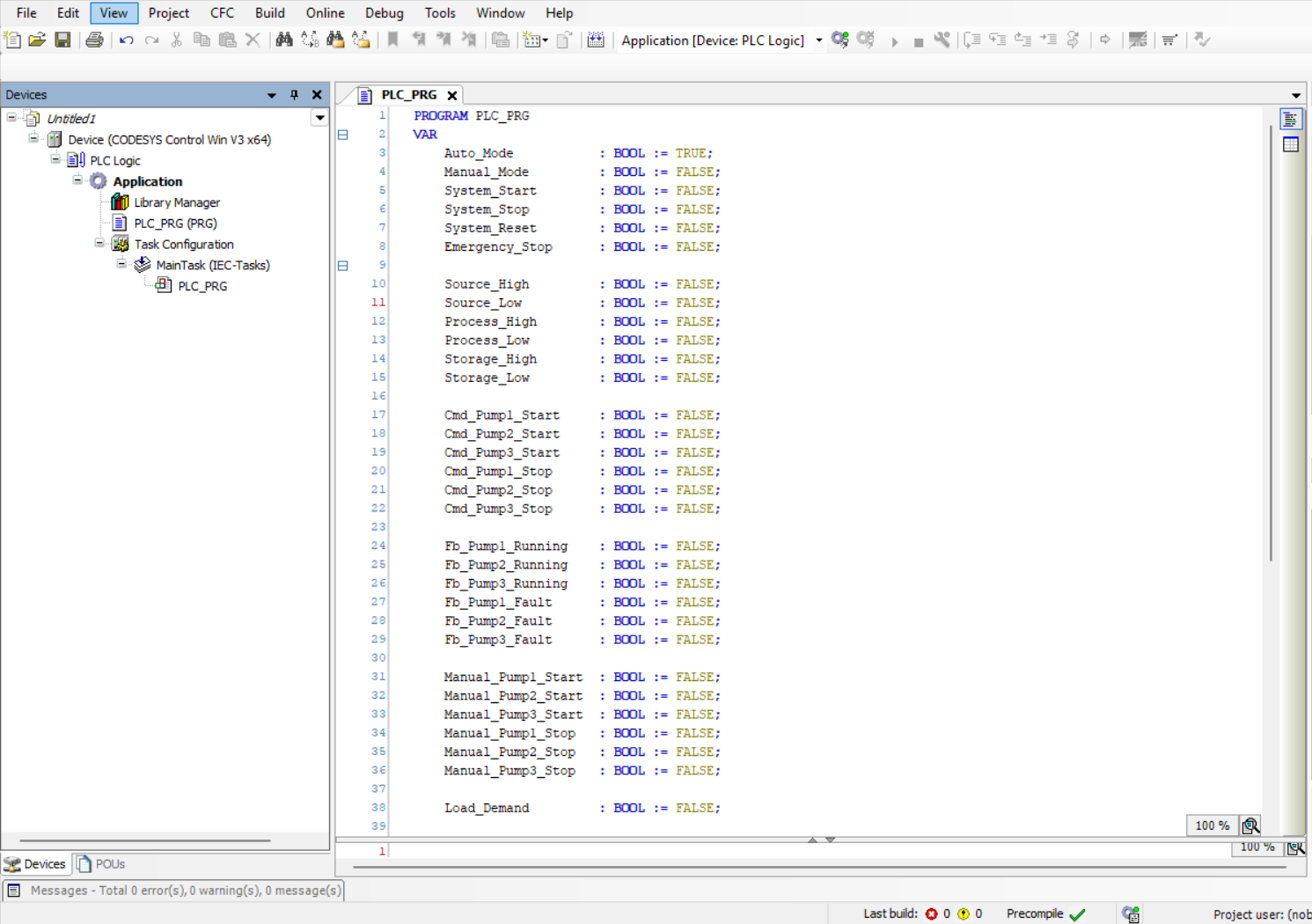Viewport: 1312px width, 924px height.
Task: Save the project with the floppy icon
Action: pos(62,40)
